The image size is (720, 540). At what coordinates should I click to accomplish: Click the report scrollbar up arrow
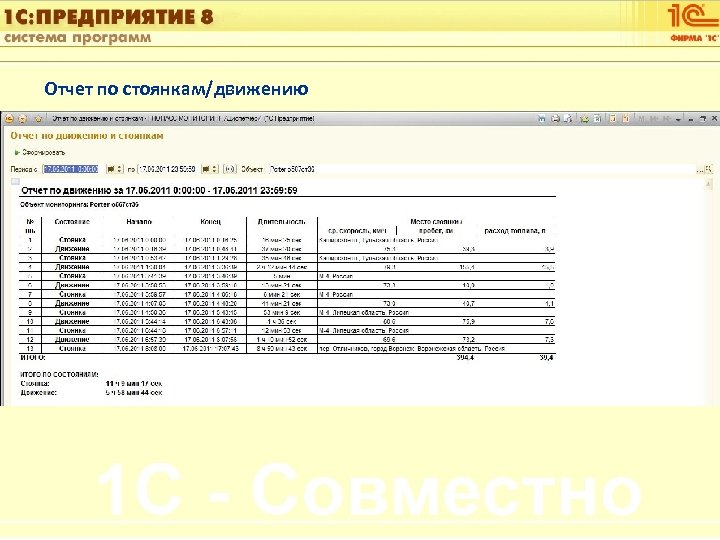[x=709, y=184]
